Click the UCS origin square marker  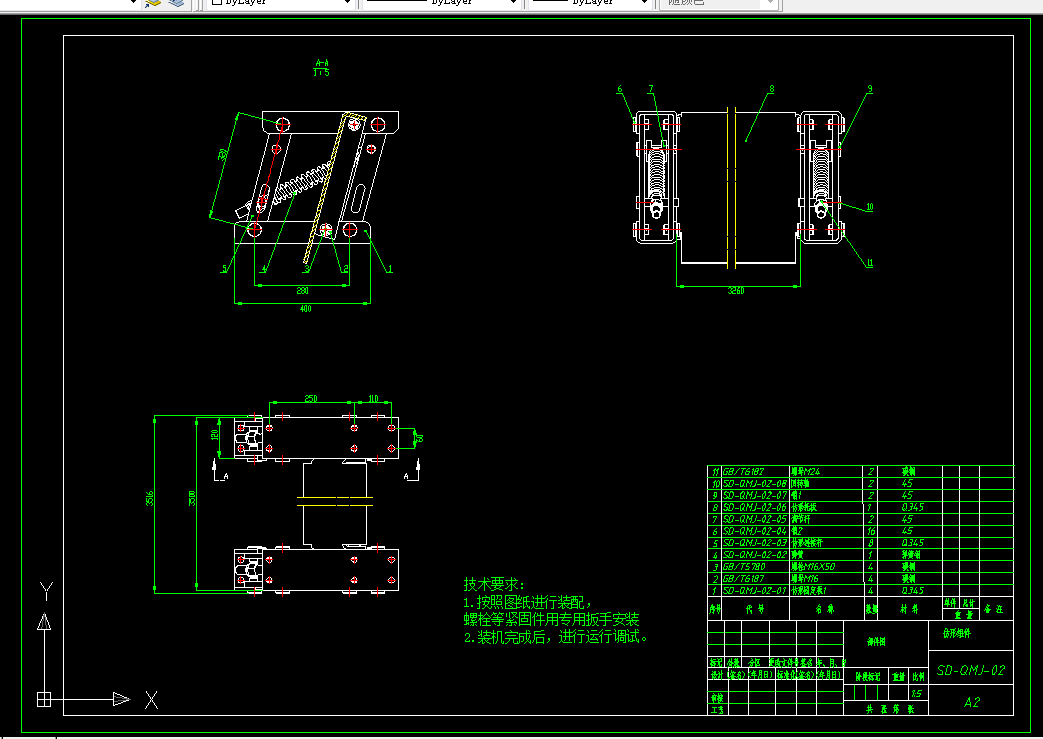point(44,700)
